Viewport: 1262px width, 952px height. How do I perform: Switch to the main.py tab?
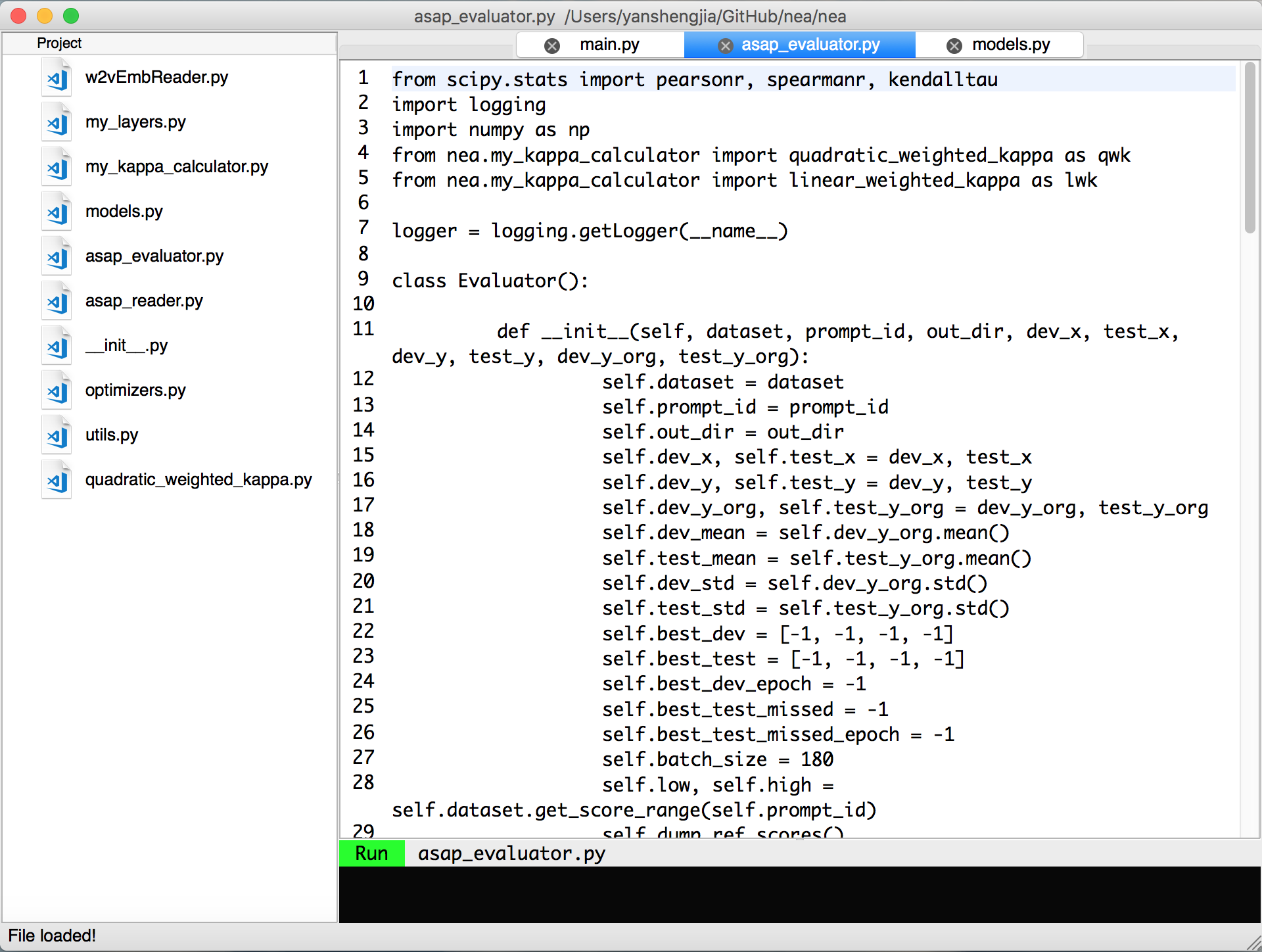point(609,45)
